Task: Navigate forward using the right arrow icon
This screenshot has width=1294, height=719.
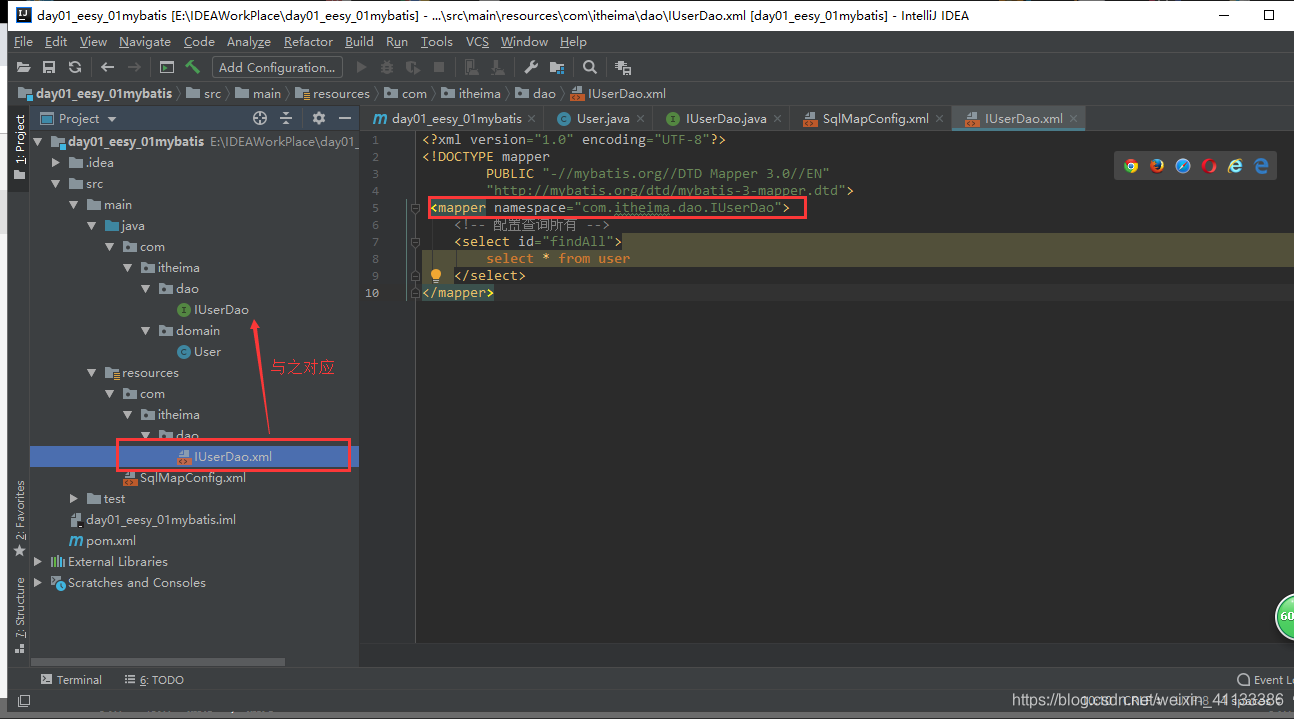Action: [x=134, y=67]
